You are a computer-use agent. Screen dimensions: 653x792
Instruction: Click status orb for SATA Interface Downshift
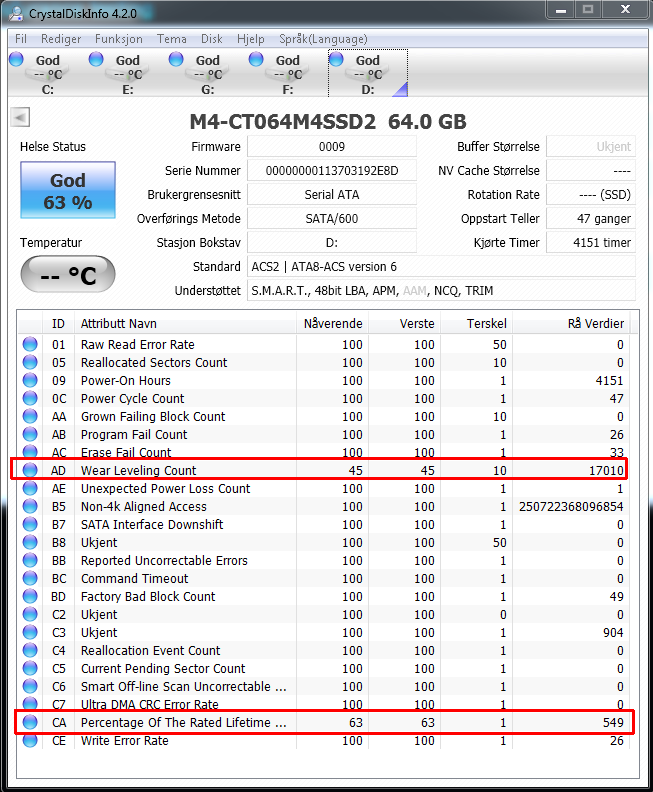click(30, 524)
